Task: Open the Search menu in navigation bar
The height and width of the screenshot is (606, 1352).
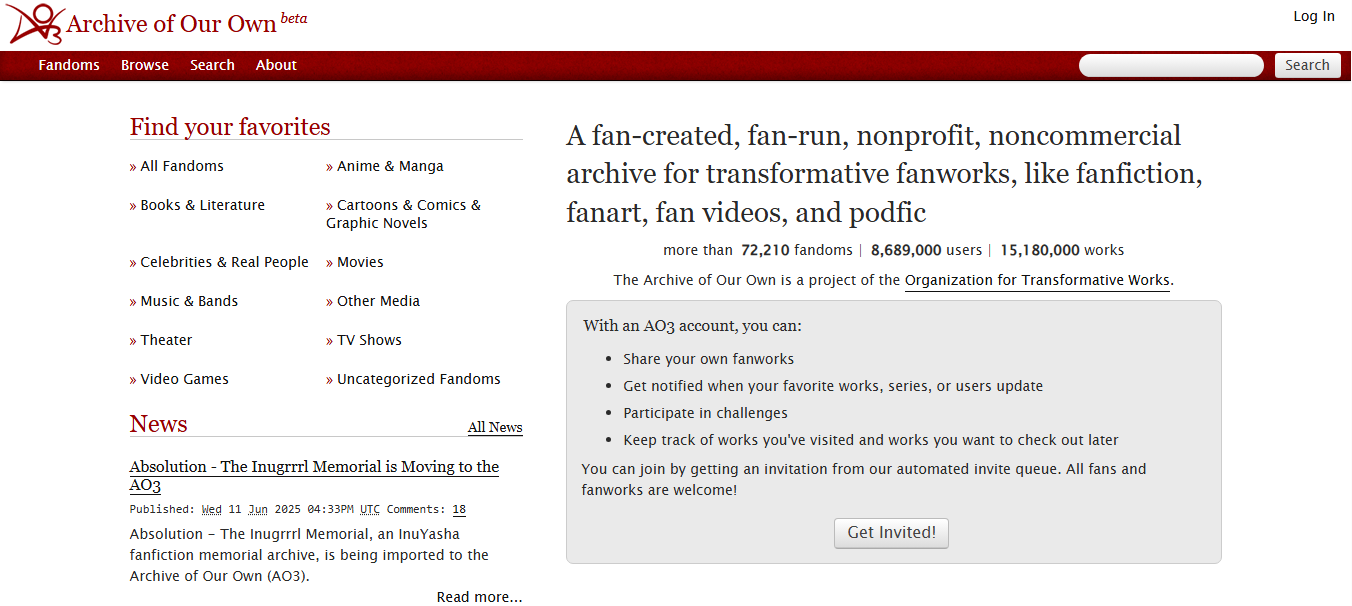Action: click(x=212, y=65)
